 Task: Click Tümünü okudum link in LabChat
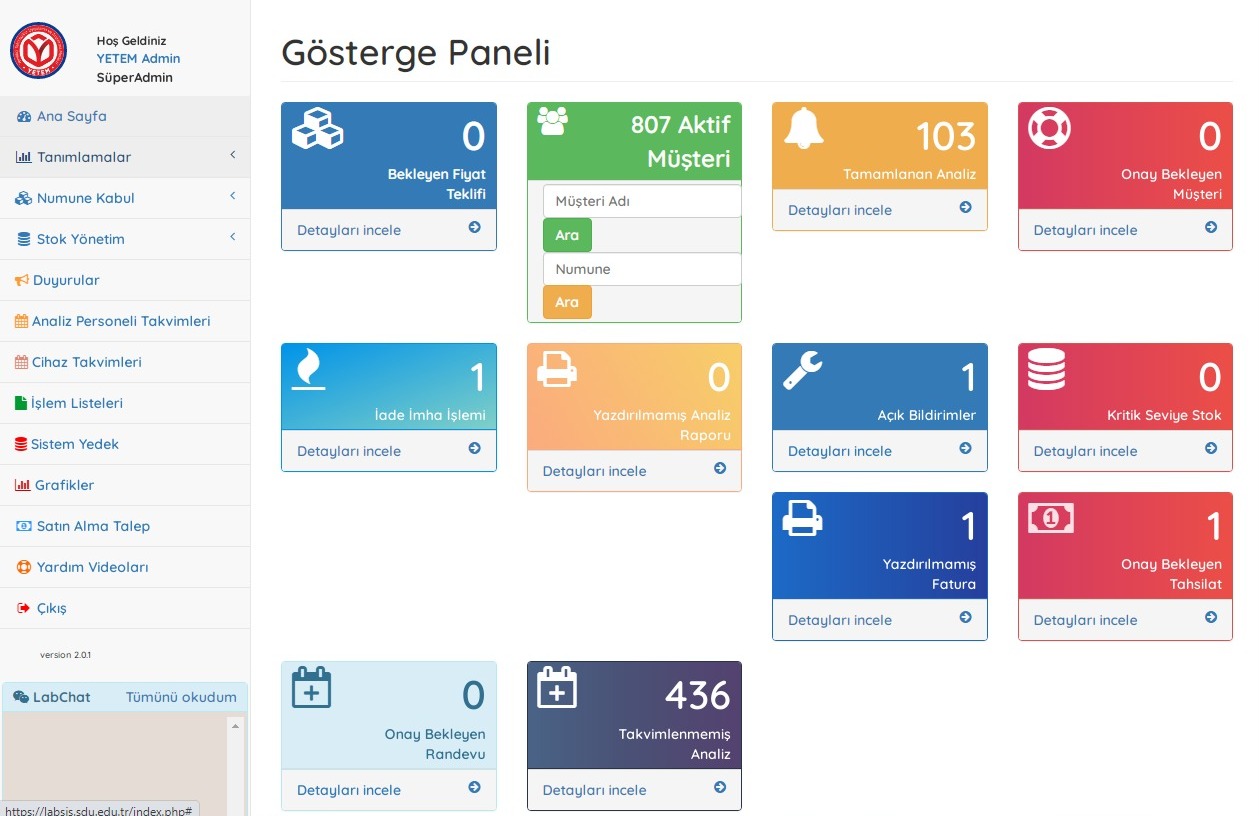point(181,697)
